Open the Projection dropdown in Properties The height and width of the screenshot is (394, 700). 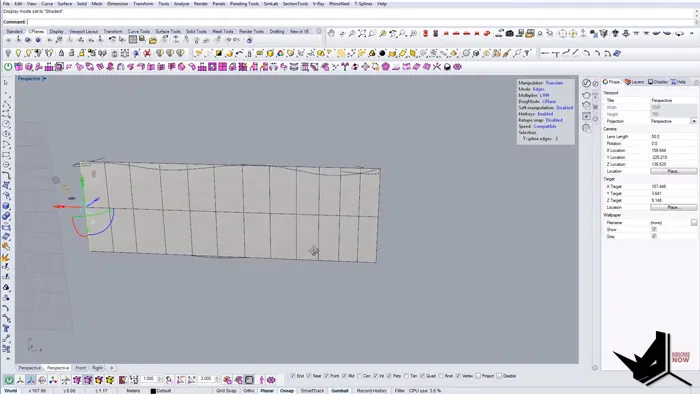[x=693, y=121]
